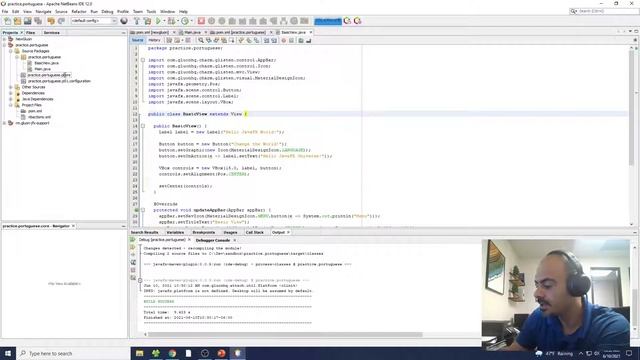Open the Breakpoints tab
640x360 pixels.
[x=203, y=232]
